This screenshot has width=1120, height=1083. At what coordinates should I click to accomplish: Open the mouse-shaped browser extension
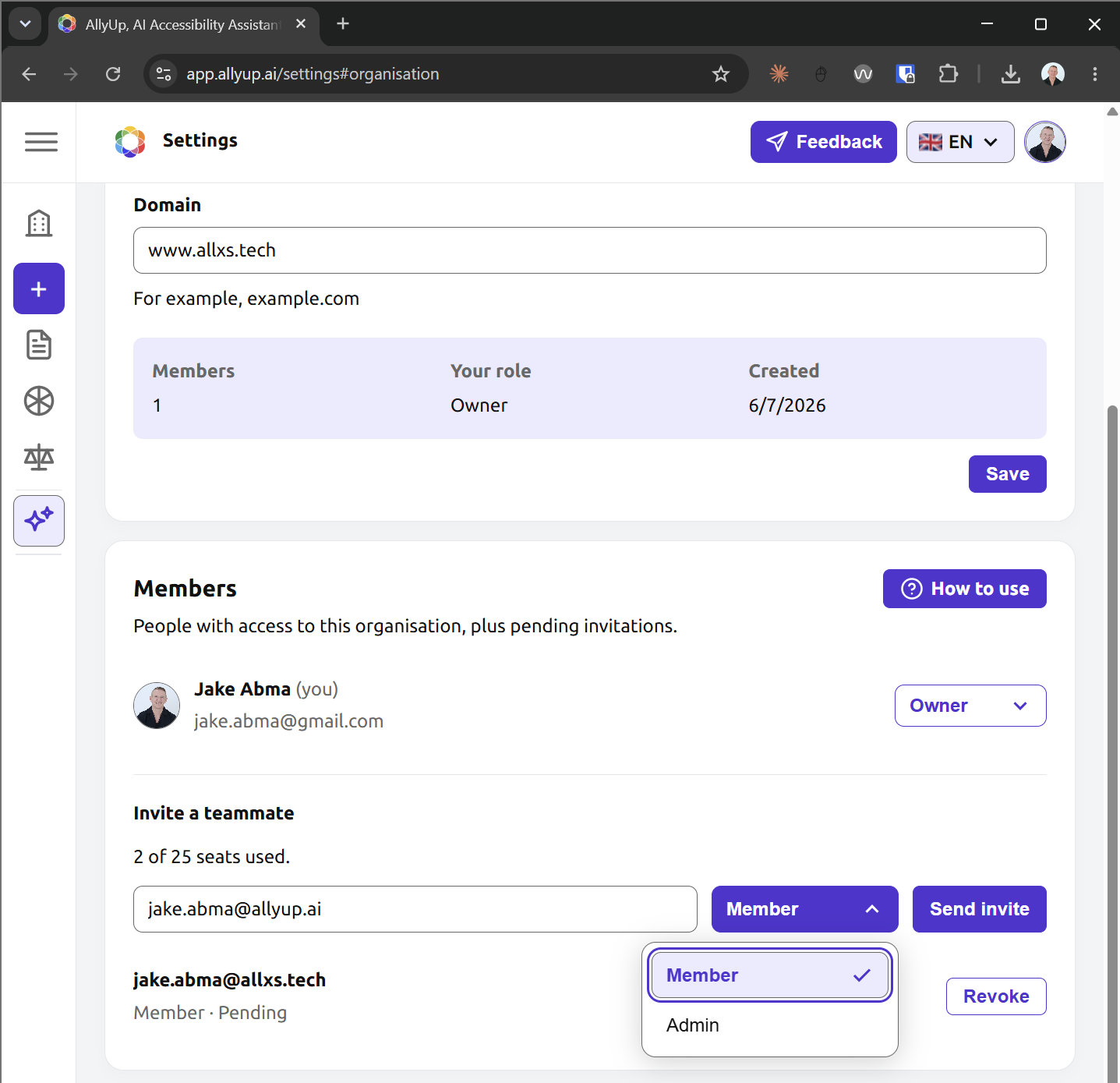[x=821, y=74]
